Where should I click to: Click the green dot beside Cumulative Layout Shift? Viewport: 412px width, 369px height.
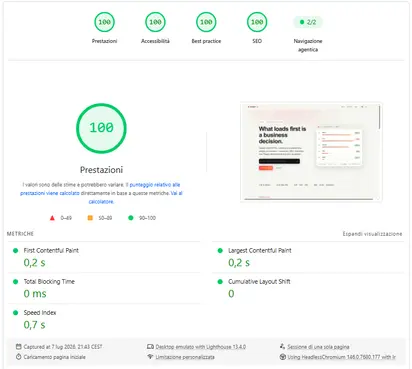[220, 282]
